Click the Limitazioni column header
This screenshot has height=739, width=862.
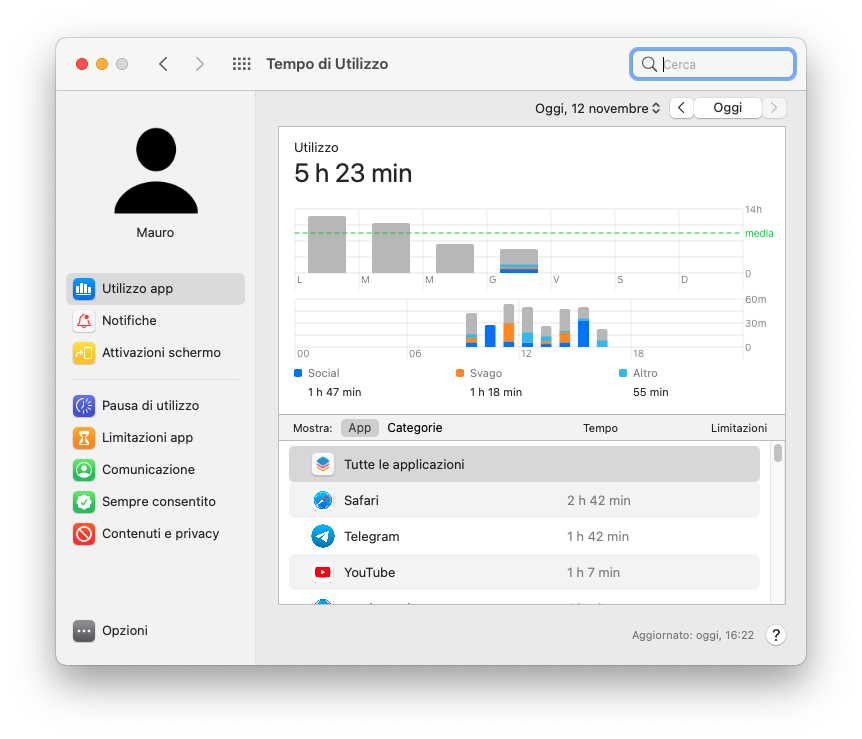click(738, 428)
